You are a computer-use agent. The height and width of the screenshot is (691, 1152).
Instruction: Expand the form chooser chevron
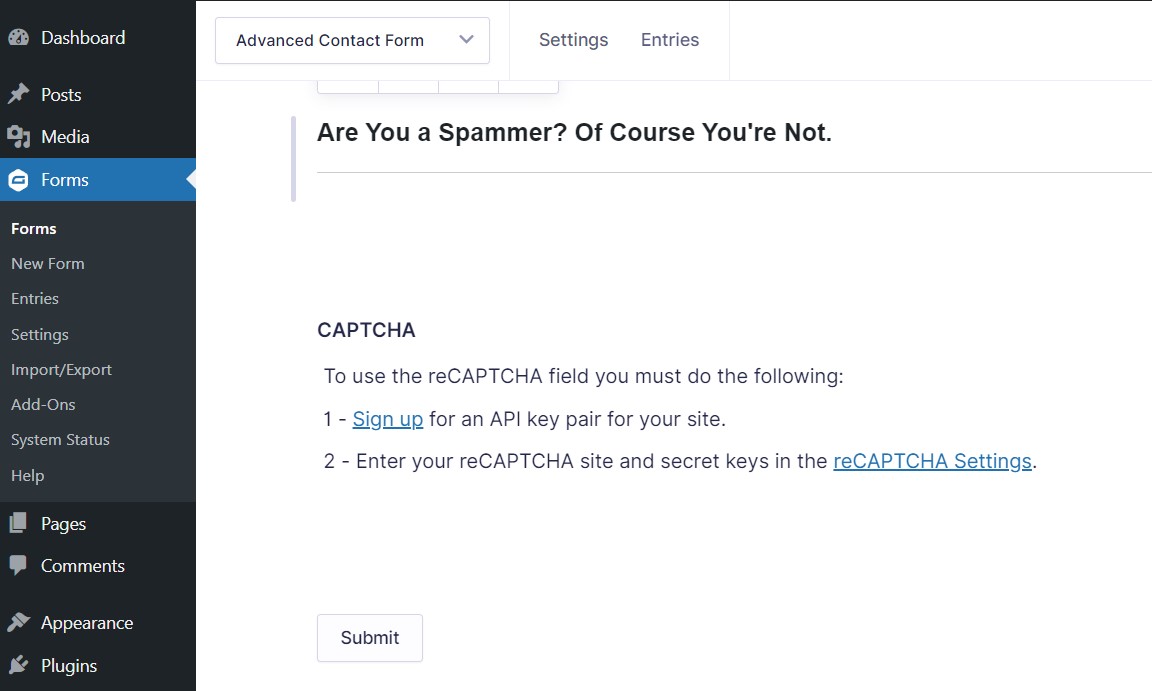coord(465,40)
